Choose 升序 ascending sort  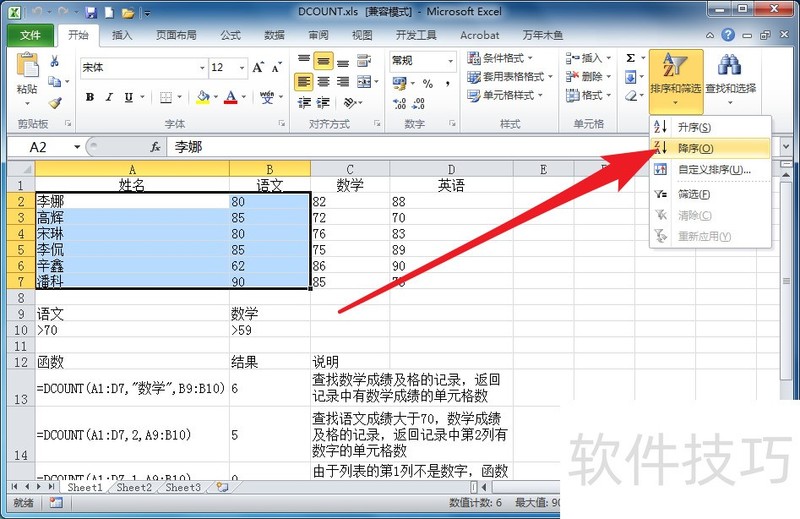(710, 127)
